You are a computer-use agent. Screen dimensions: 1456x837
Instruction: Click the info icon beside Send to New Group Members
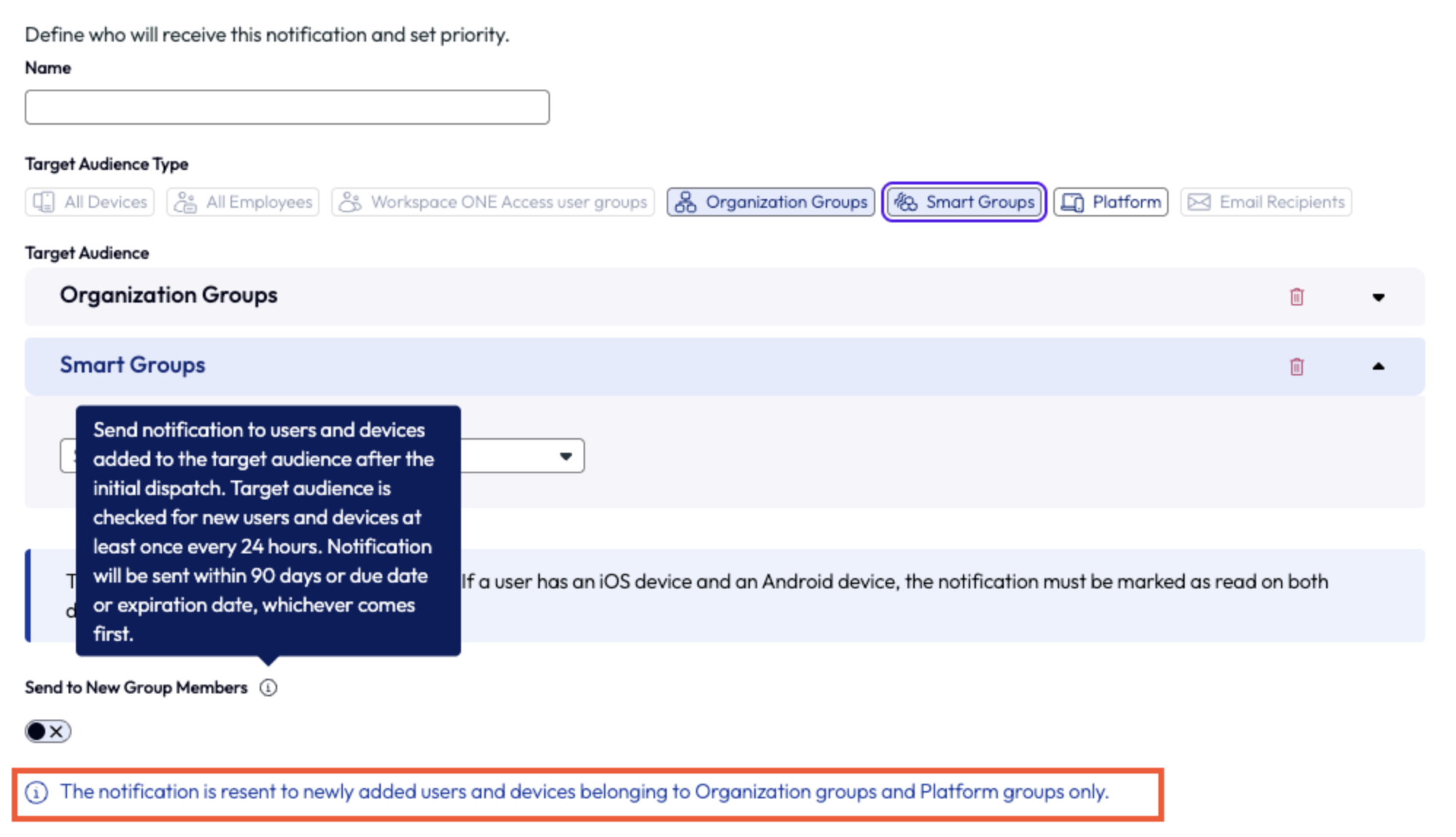pyautogui.click(x=268, y=688)
